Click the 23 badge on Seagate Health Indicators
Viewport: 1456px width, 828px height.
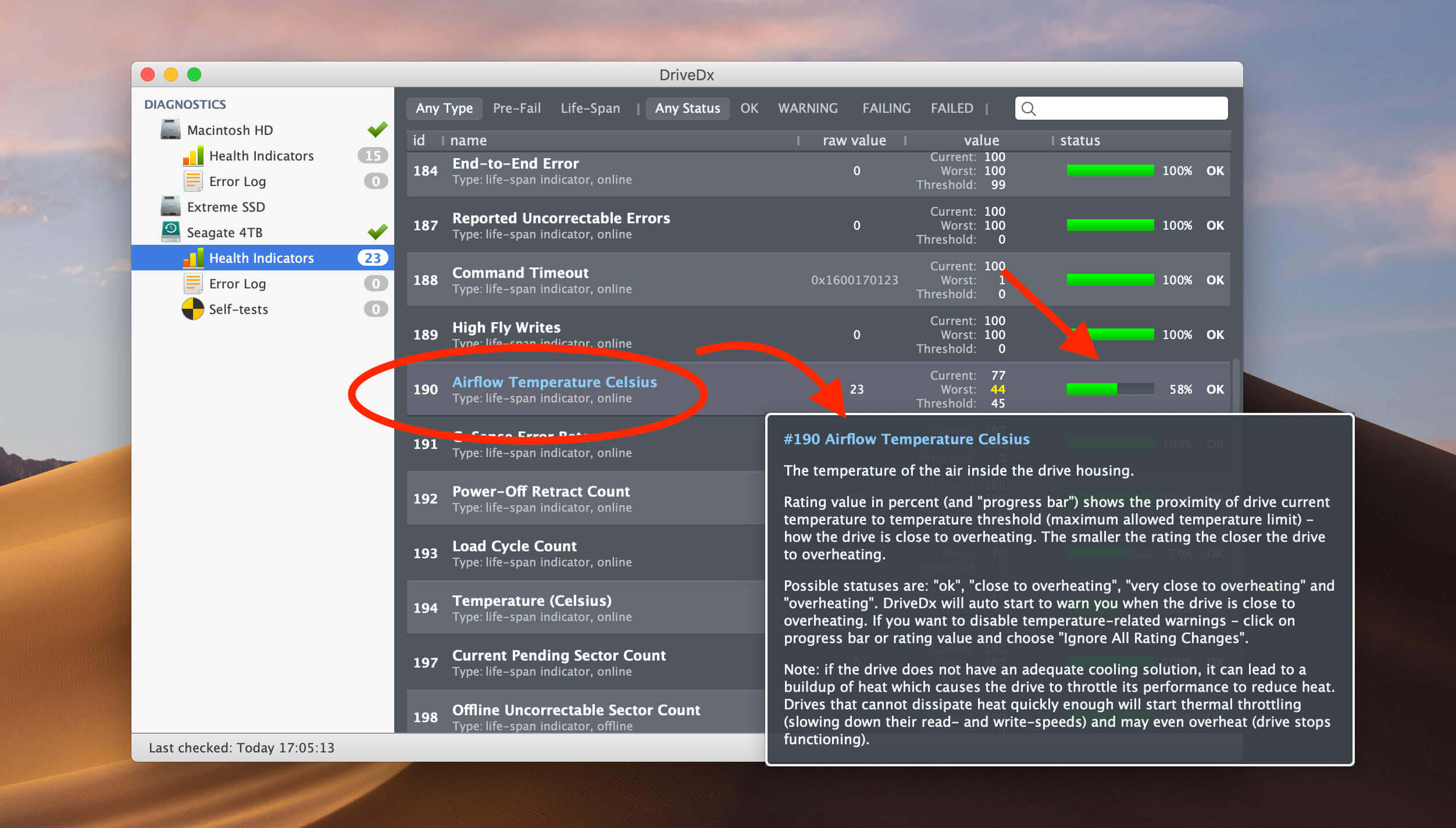[x=373, y=258]
